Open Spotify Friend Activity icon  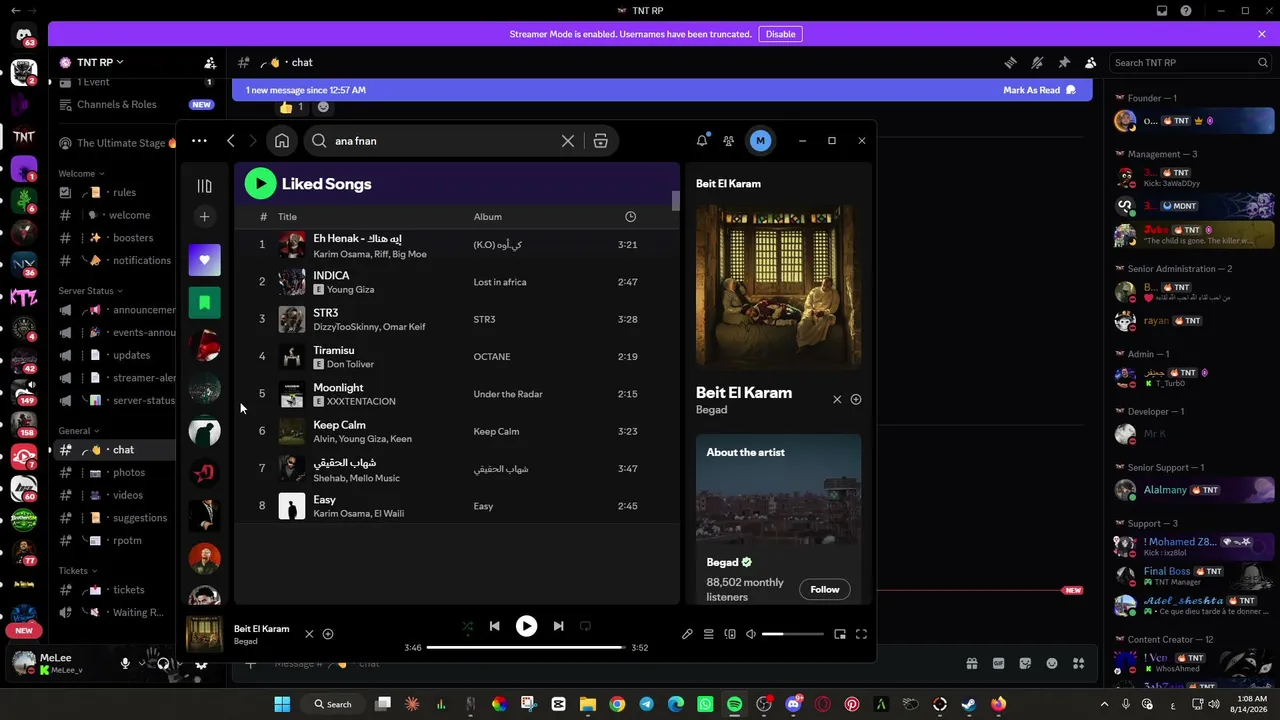point(729,141)
